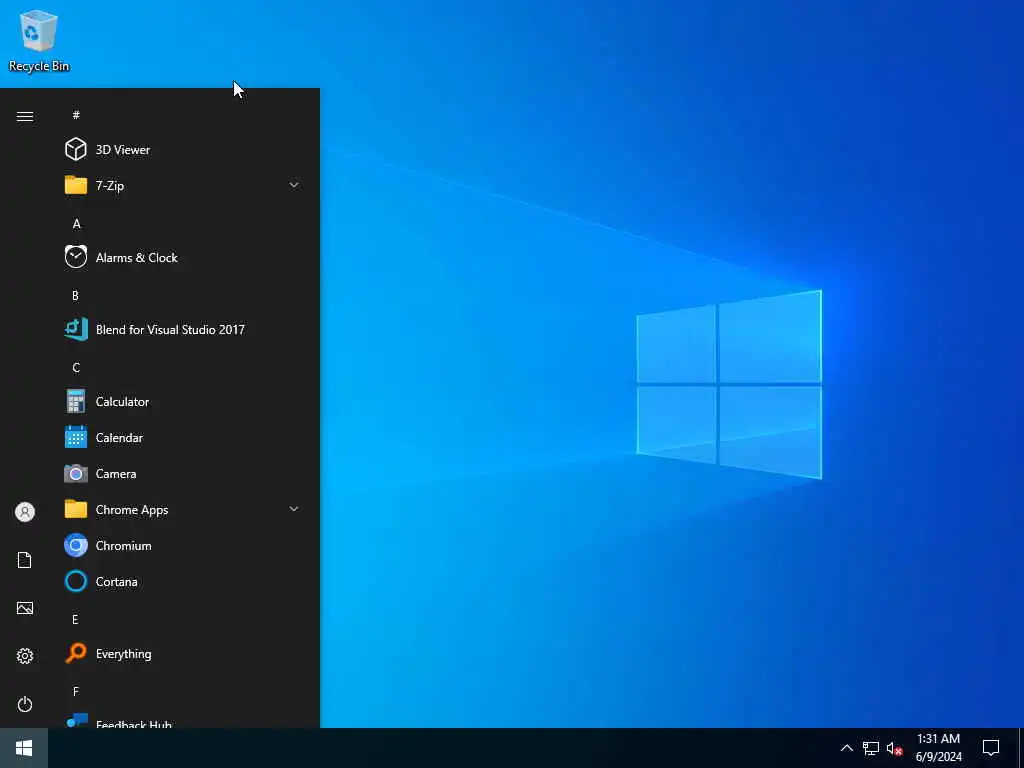This screenshot has width=1024, height=768.
Task: Open the Feedback Hub app
Action: coord(182,720)
